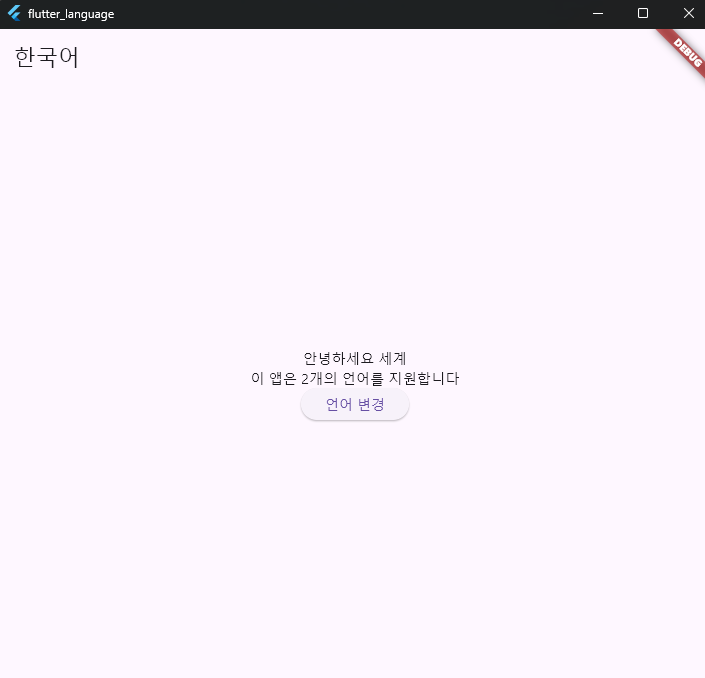705x678 pixels.
Task: Click empty app bar space right of 한국어
Action: coord(350,58)
